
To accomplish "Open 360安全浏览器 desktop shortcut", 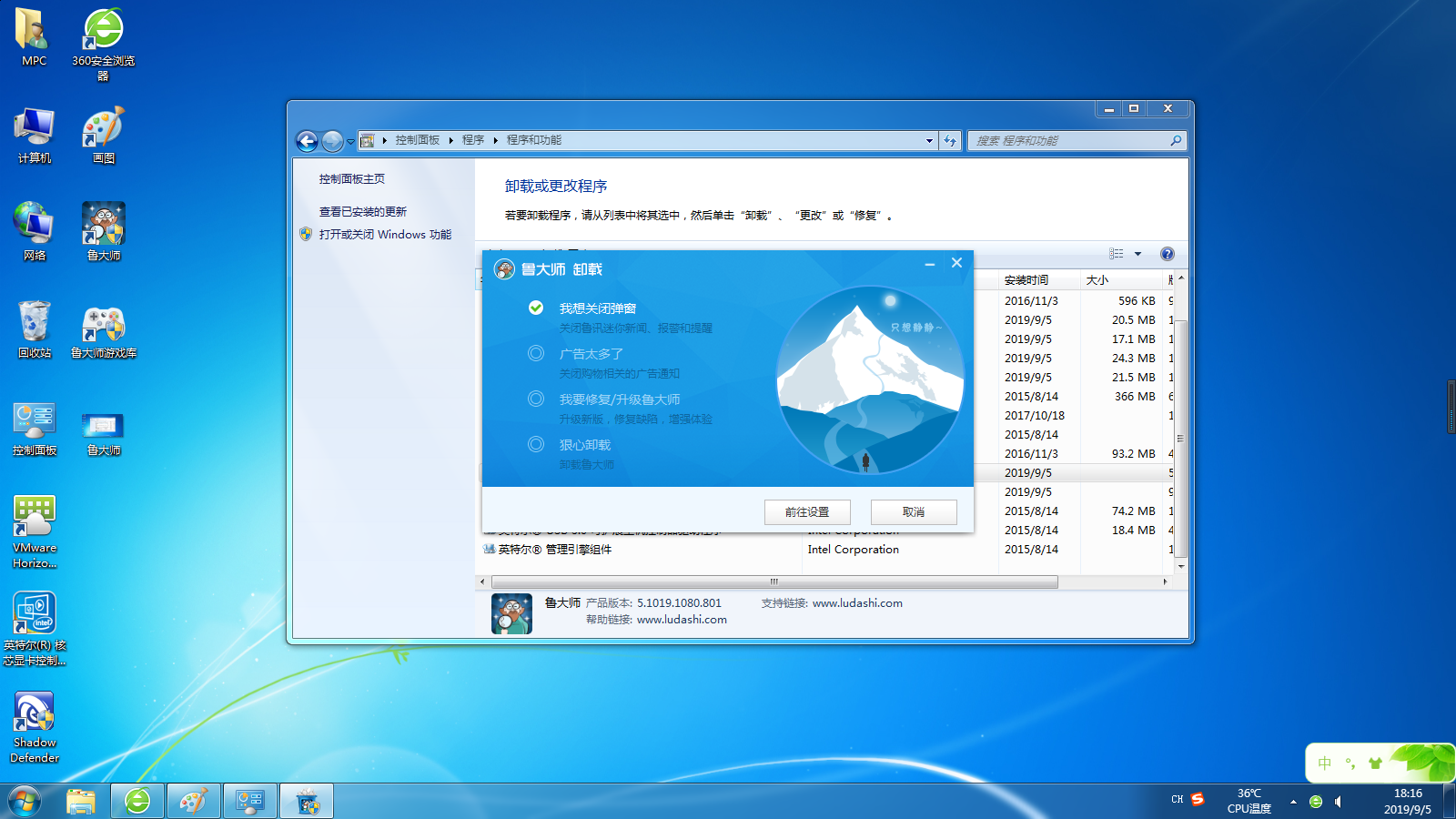I will click(104, 44).
